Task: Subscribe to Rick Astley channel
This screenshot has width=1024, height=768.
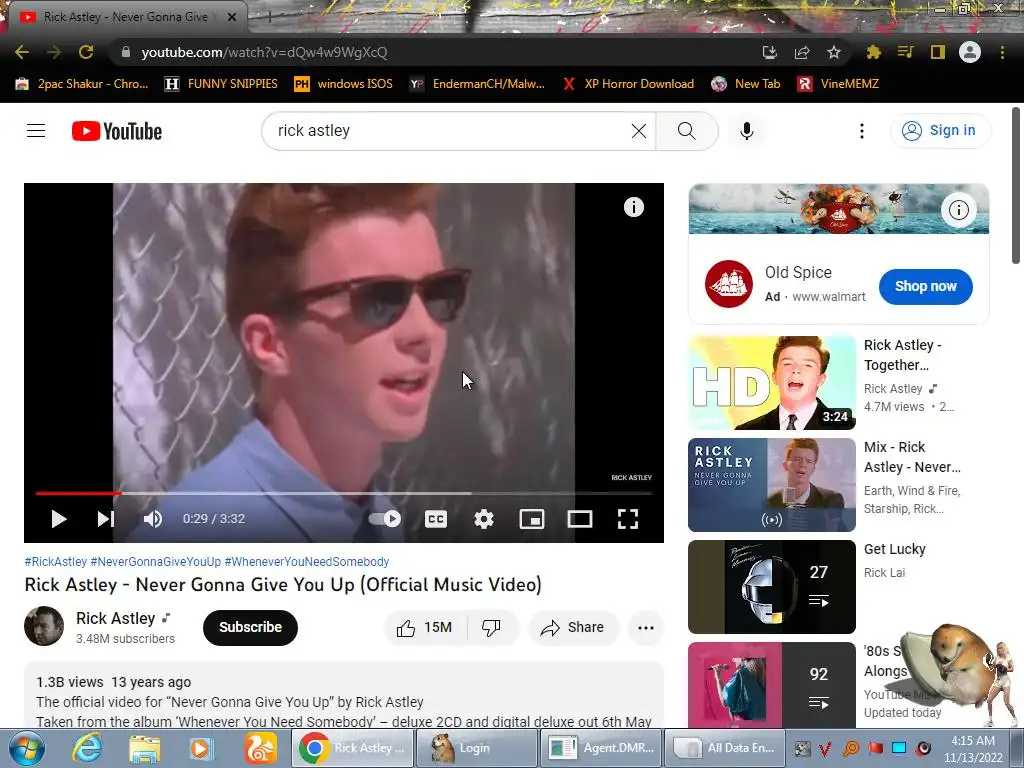Action: 250,628
